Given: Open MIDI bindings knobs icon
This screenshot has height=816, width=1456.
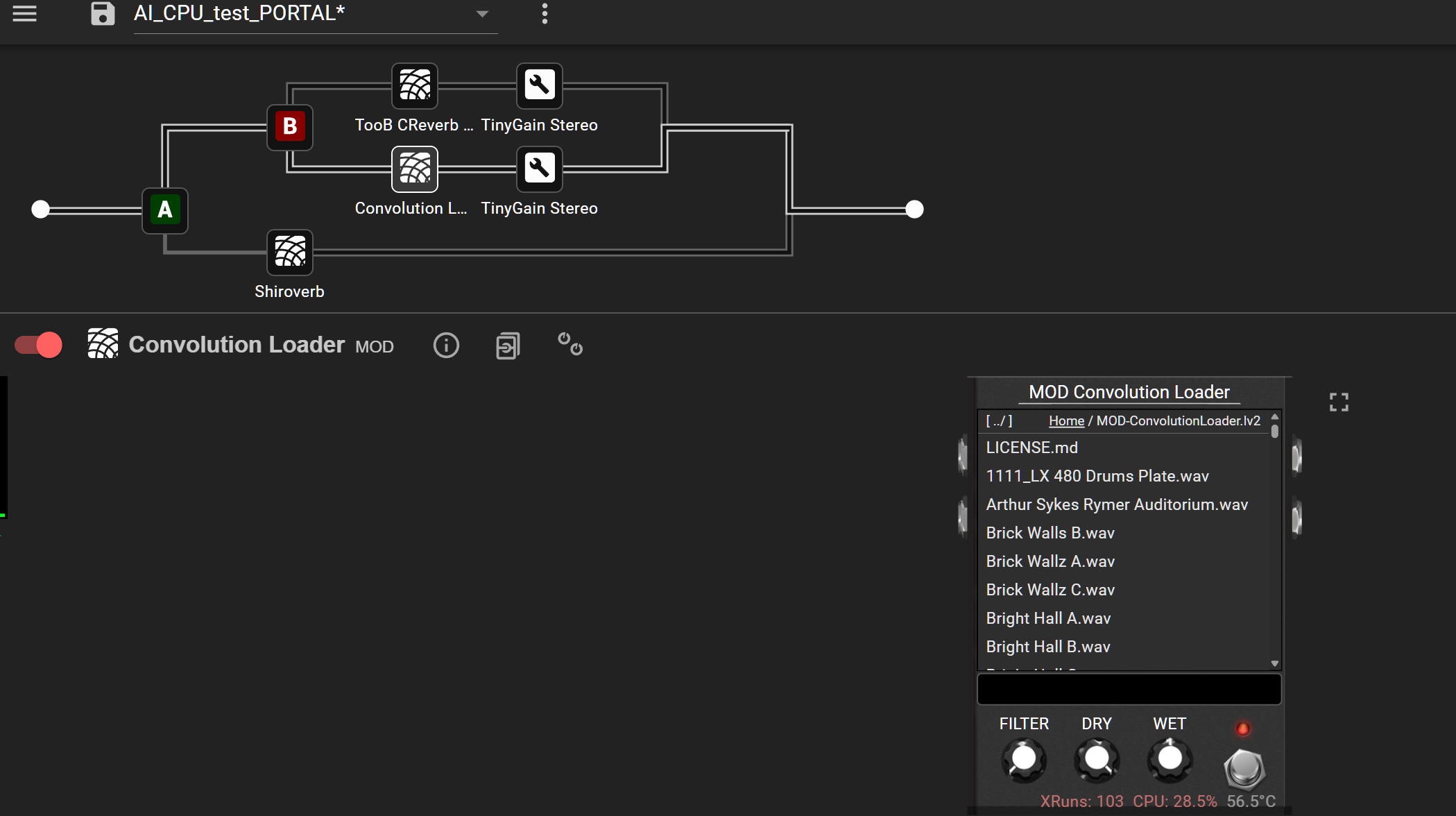Looking at the screenshot, I should (570, 343).
